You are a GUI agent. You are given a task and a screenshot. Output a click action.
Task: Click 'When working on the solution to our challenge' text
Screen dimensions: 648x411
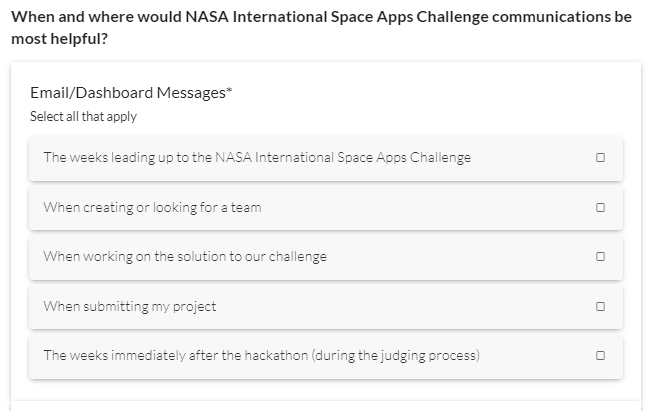[x=185, y=257]
